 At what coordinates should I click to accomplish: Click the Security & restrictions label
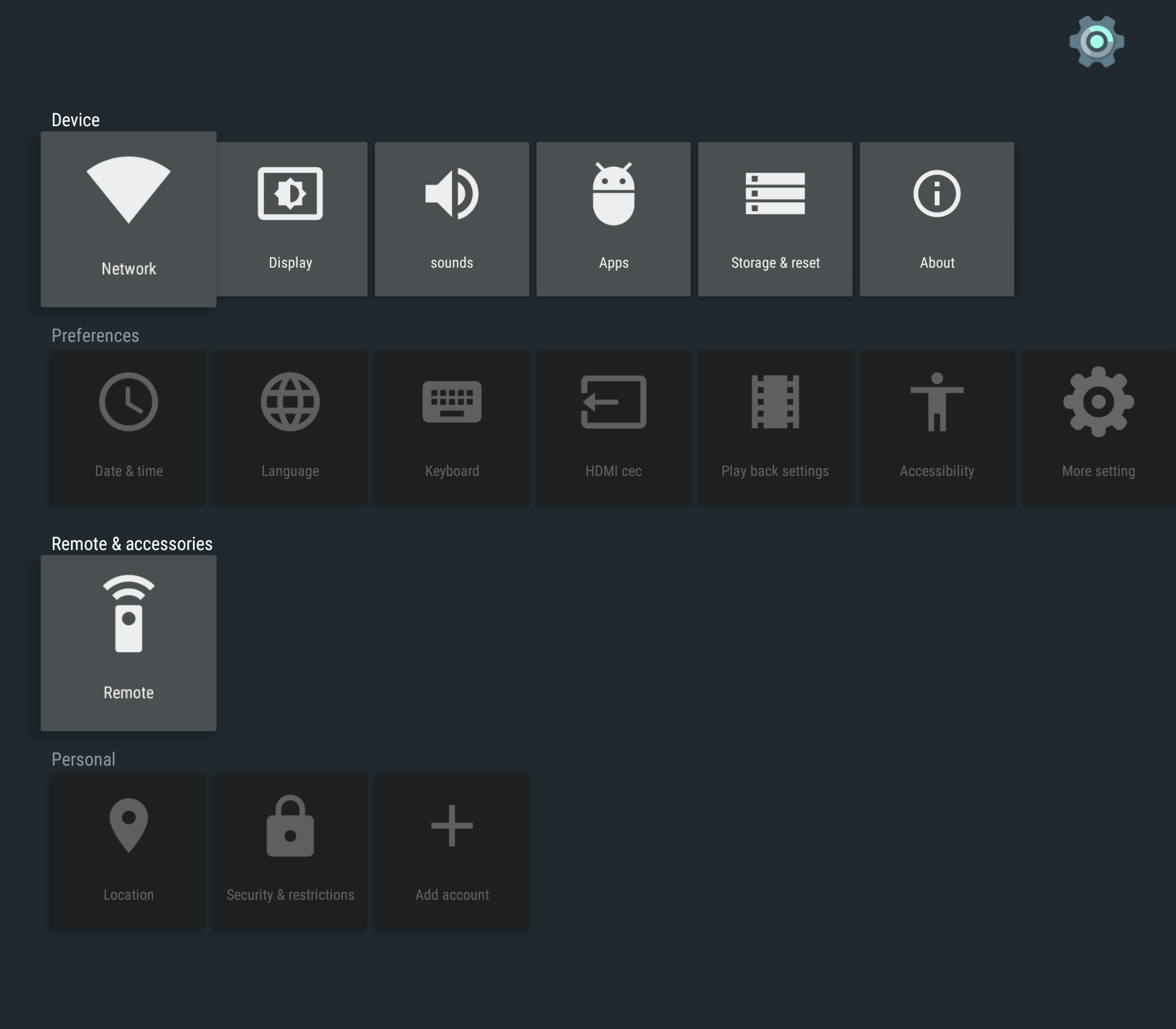290,895
